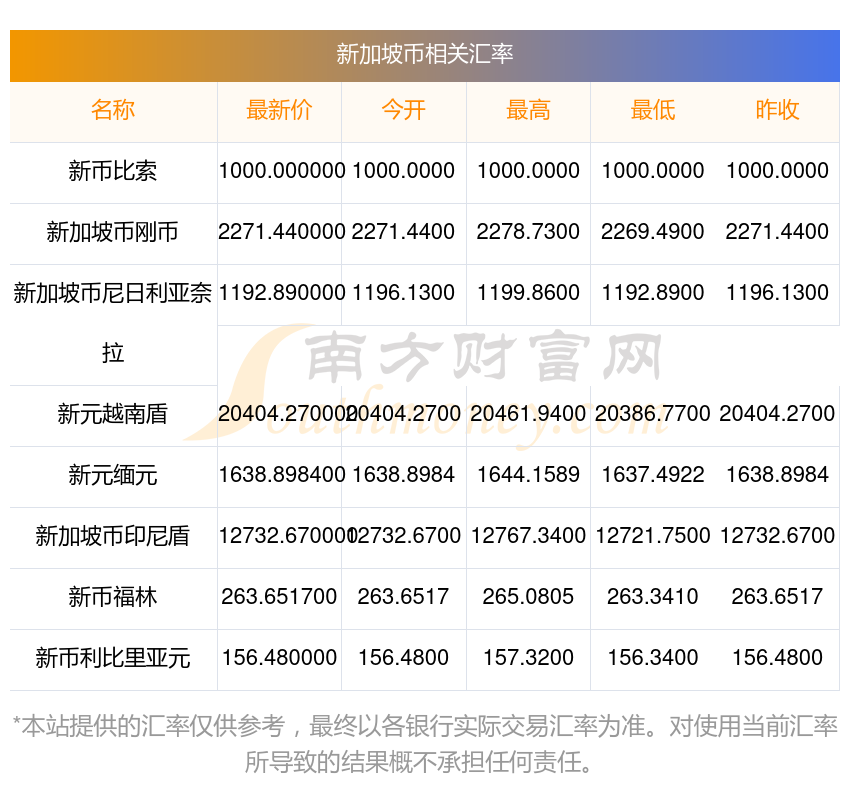Select 利比里亚元 今开 value '156.4800'
This screenshot has width=850, height=793.
coord(404,657)
